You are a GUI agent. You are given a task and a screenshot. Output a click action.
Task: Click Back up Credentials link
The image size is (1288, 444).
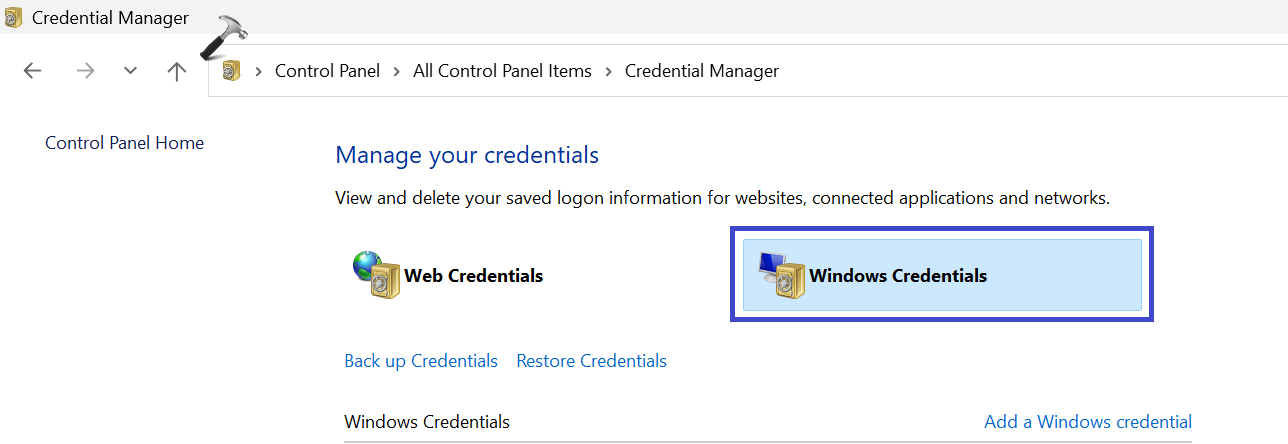420,361
